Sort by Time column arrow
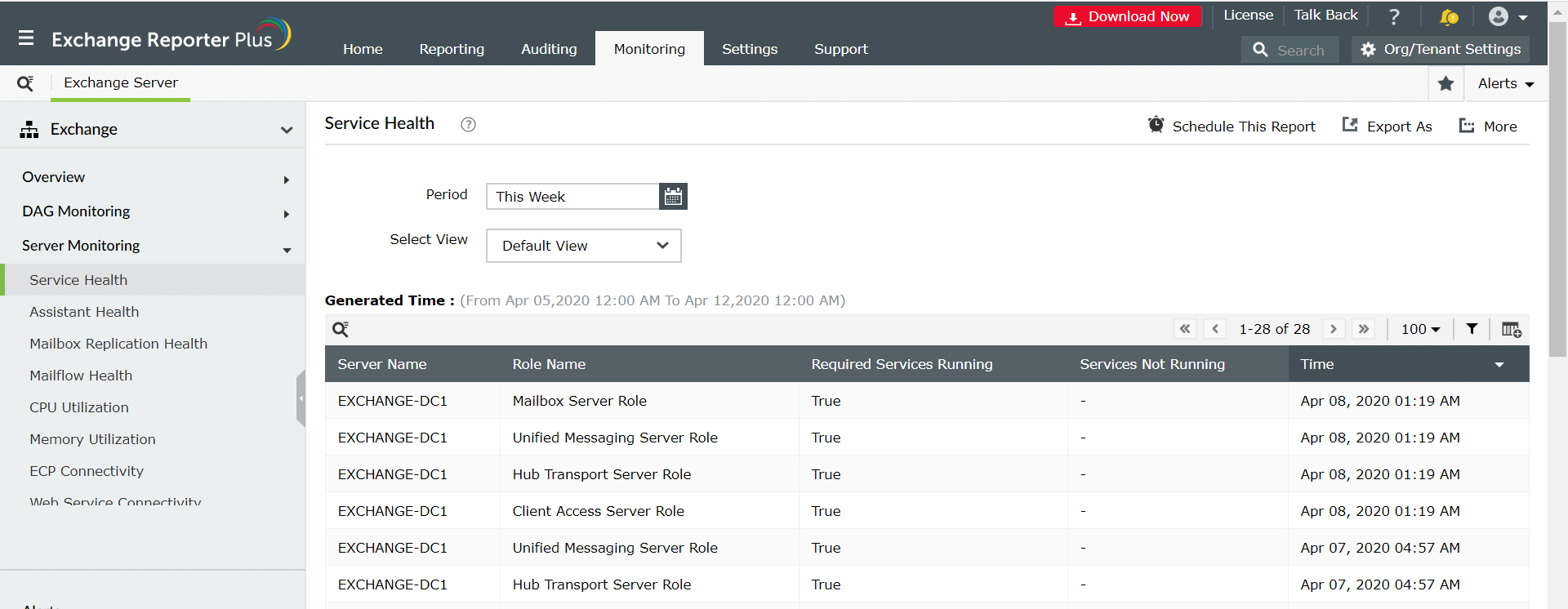This screenshot has width=1568, height=609. pos(1499,365)
